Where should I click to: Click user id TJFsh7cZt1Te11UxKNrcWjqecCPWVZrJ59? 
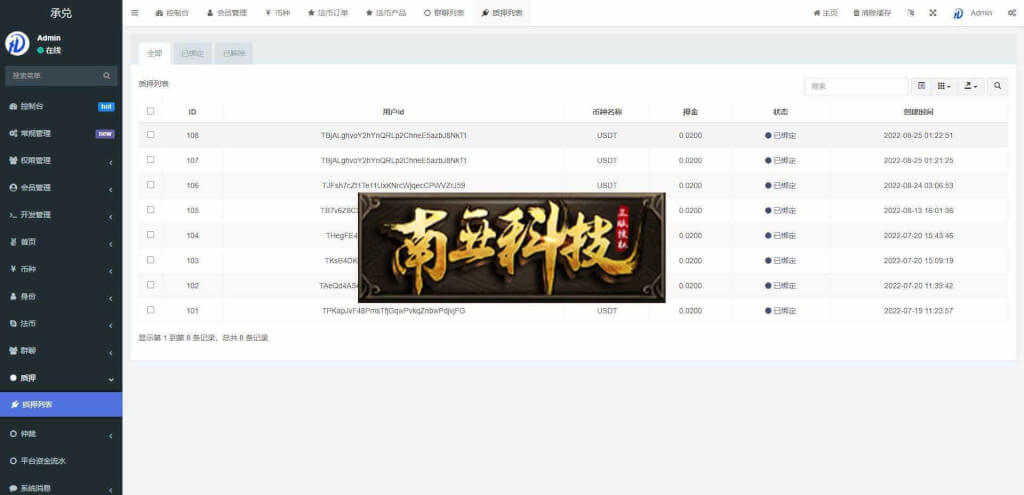(393, 185)
